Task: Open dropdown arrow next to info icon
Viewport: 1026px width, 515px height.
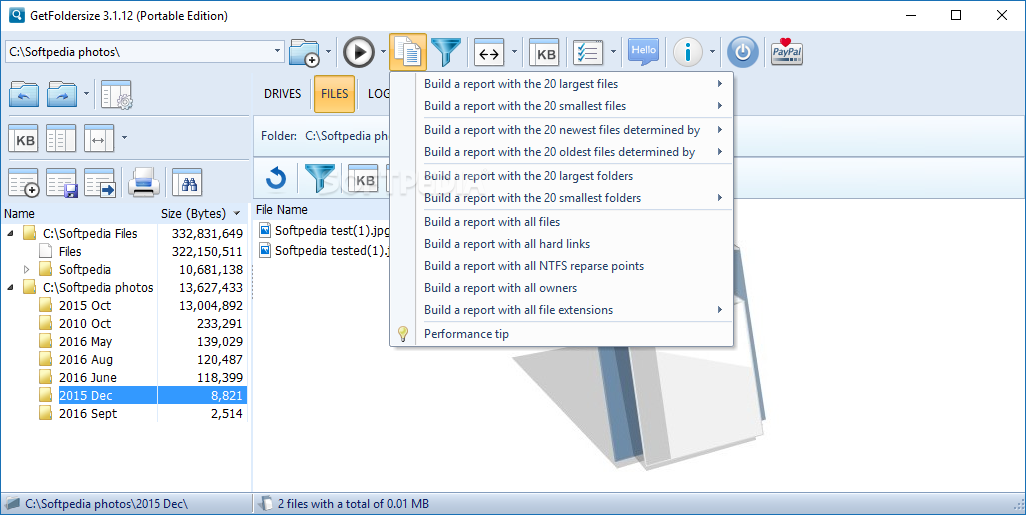Action: (713, 52)
